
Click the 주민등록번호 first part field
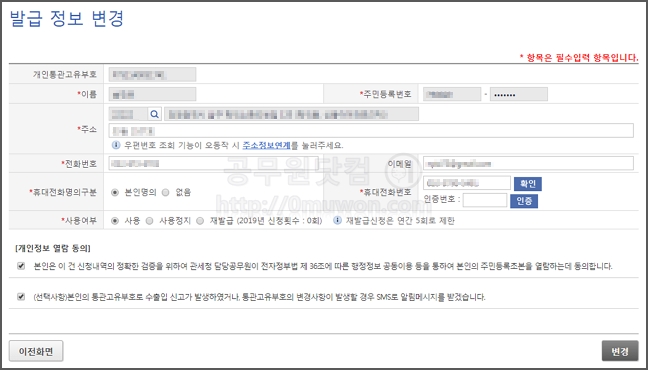click(452, 94)
